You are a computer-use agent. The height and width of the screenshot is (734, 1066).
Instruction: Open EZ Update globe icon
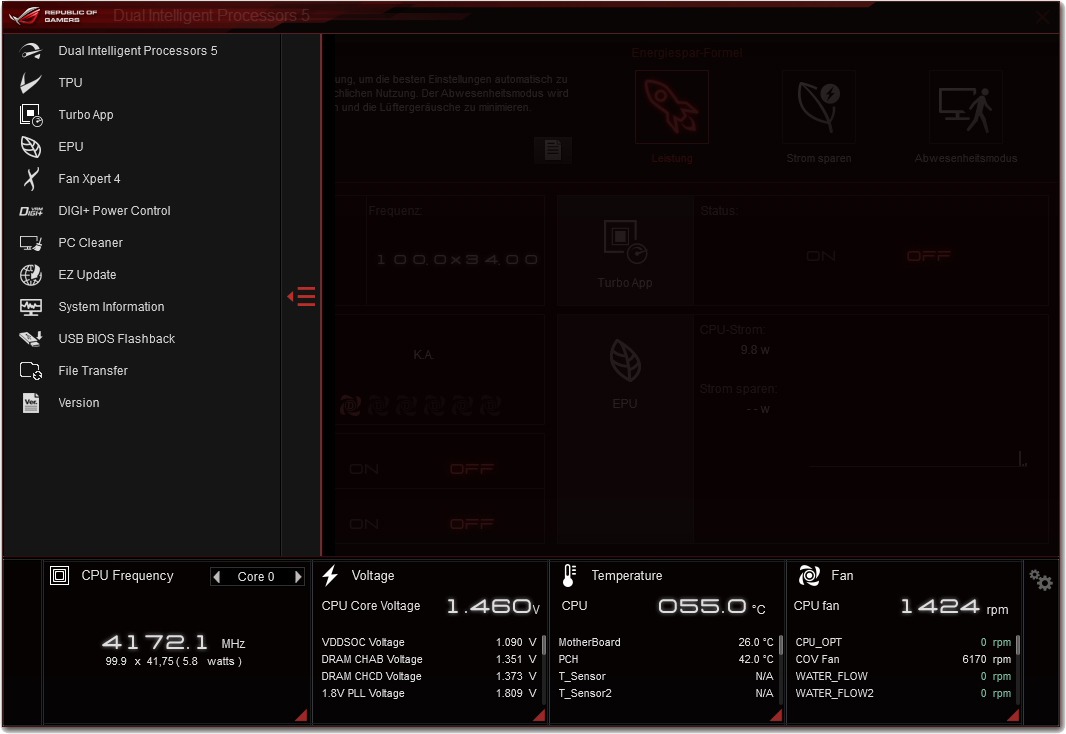tap(31, 275)
